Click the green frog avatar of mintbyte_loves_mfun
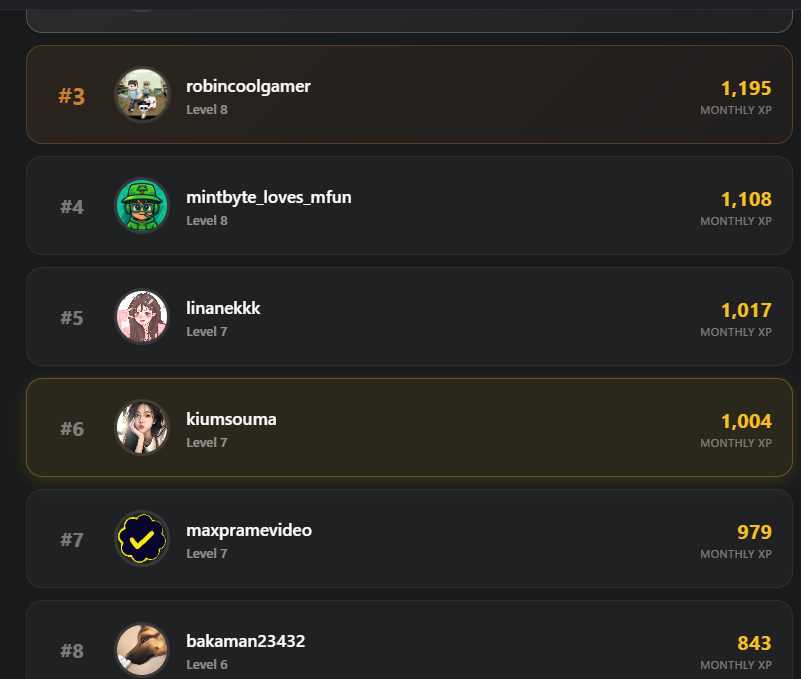 142,206
